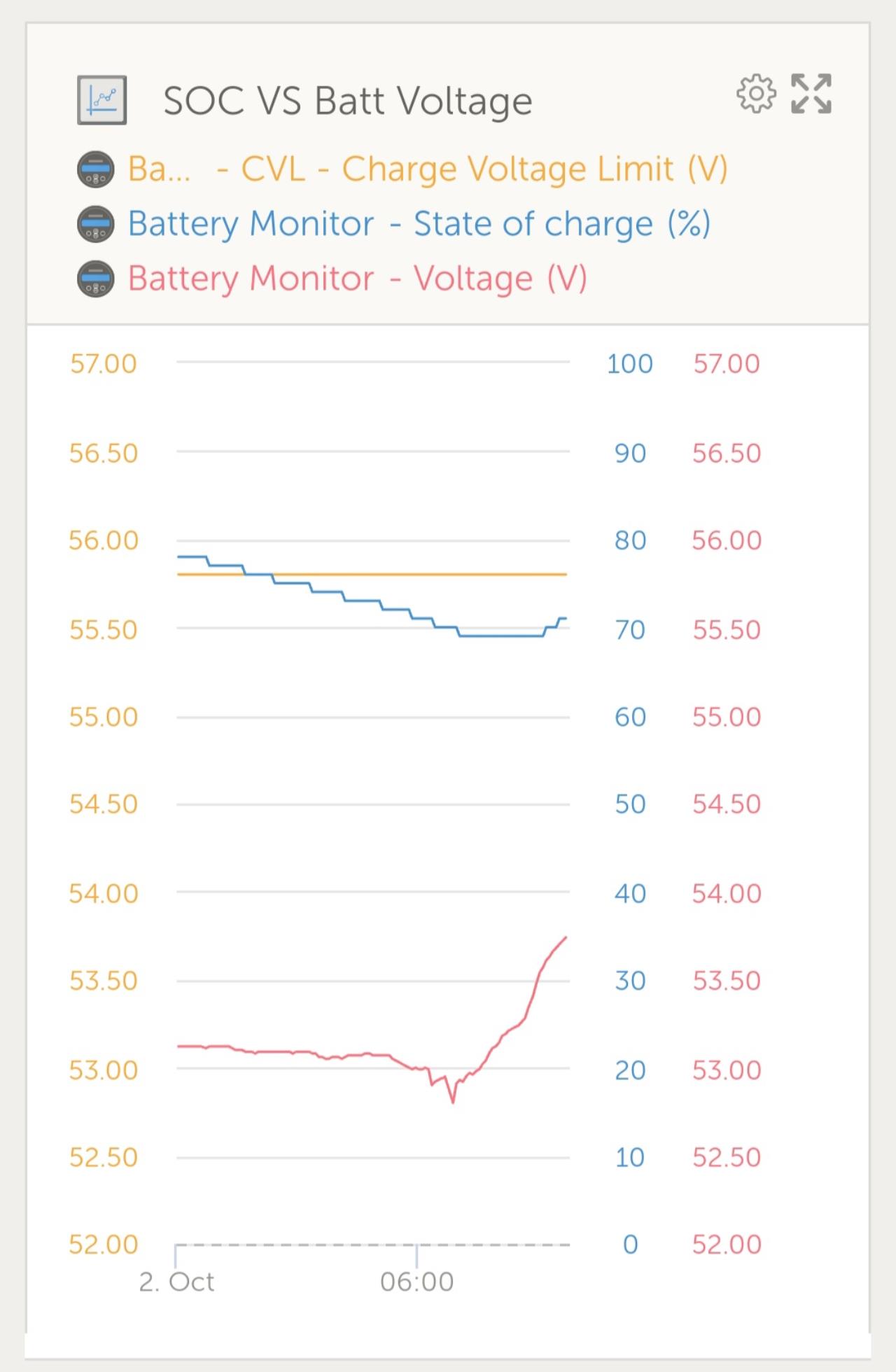Click the SOC VS Batt Voltage title
This screenshot has width=896, height=1372.
point(348,101)
